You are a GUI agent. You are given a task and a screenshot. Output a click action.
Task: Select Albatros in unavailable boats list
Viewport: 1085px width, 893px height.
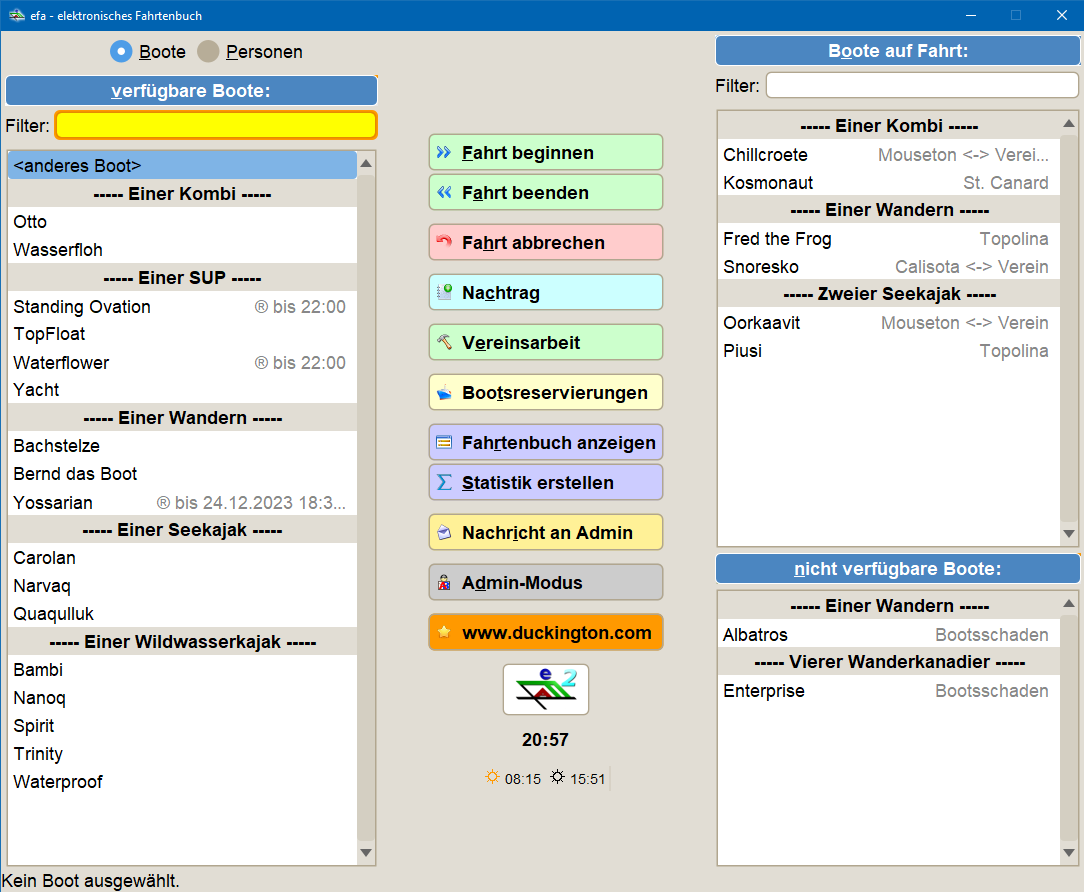[x=755, y=635]
